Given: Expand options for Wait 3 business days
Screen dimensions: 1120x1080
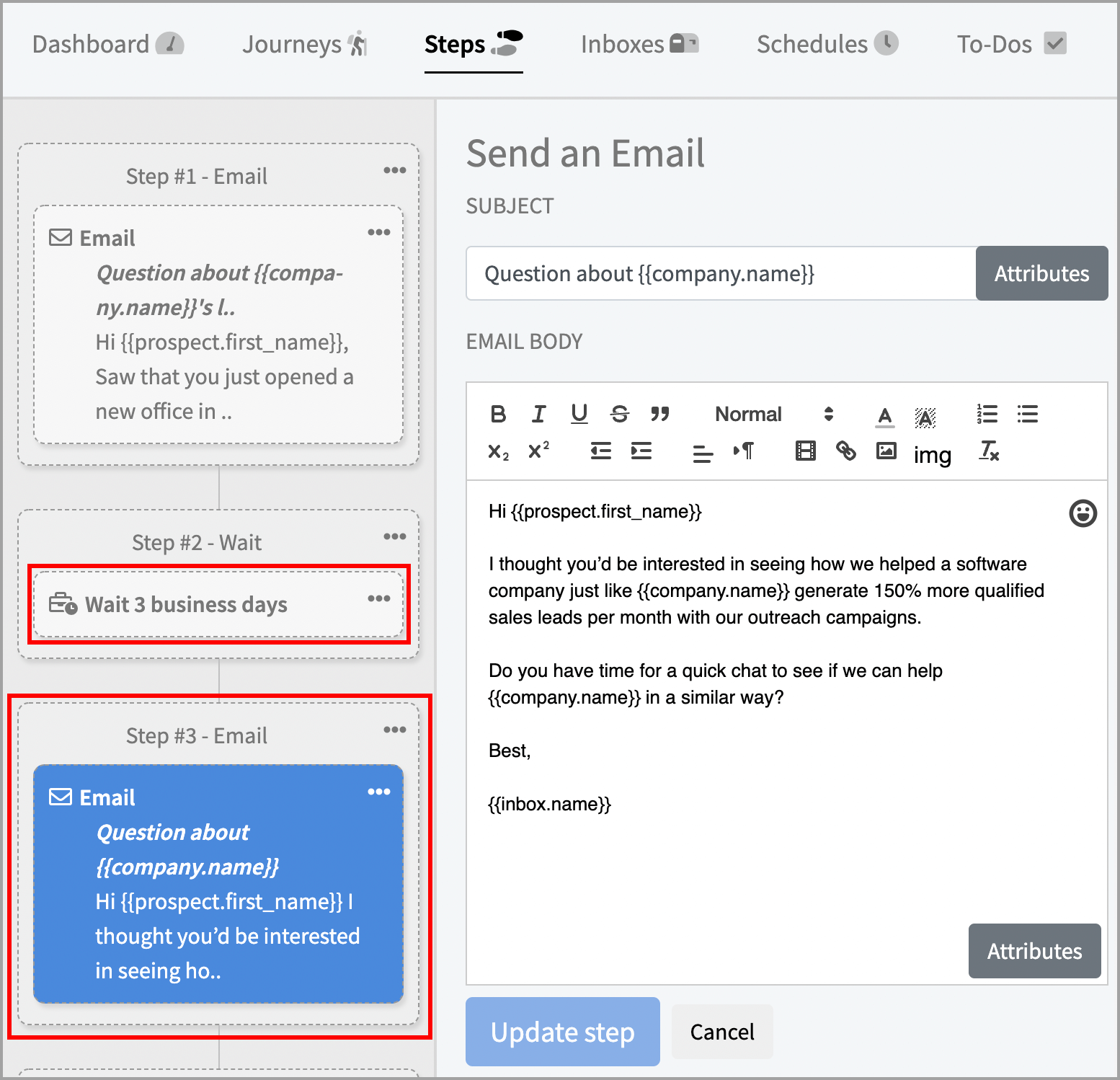Looking at the screenshot, I should (378, 598).
